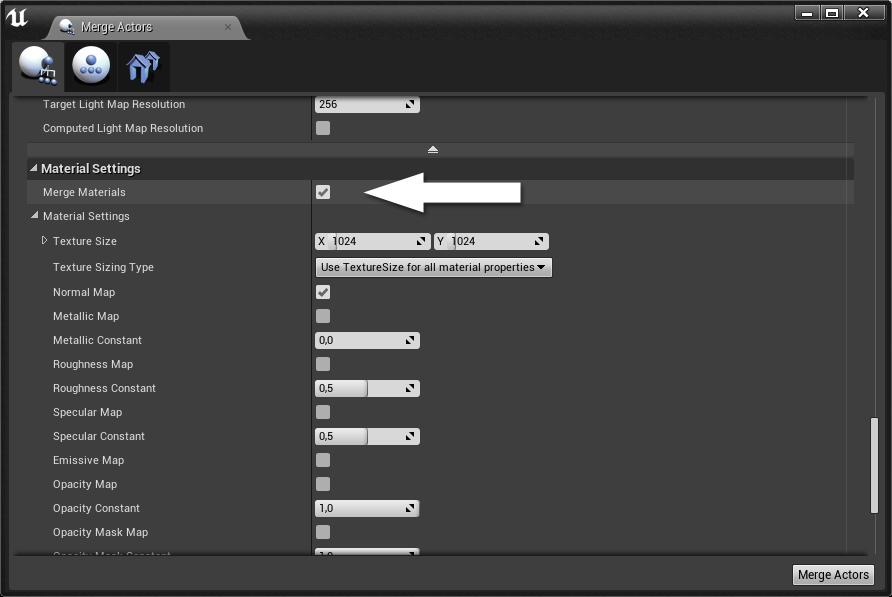Uncheck the Merge Materials checkbox
The image size is (892, 597).
323,192
